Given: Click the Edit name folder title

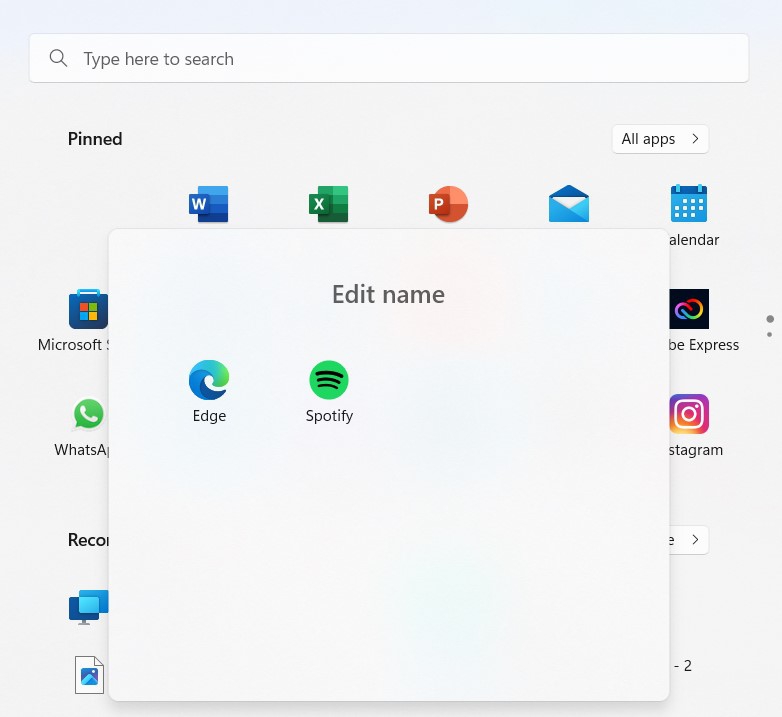Looking at the screenshot, I should pos(389,294).
